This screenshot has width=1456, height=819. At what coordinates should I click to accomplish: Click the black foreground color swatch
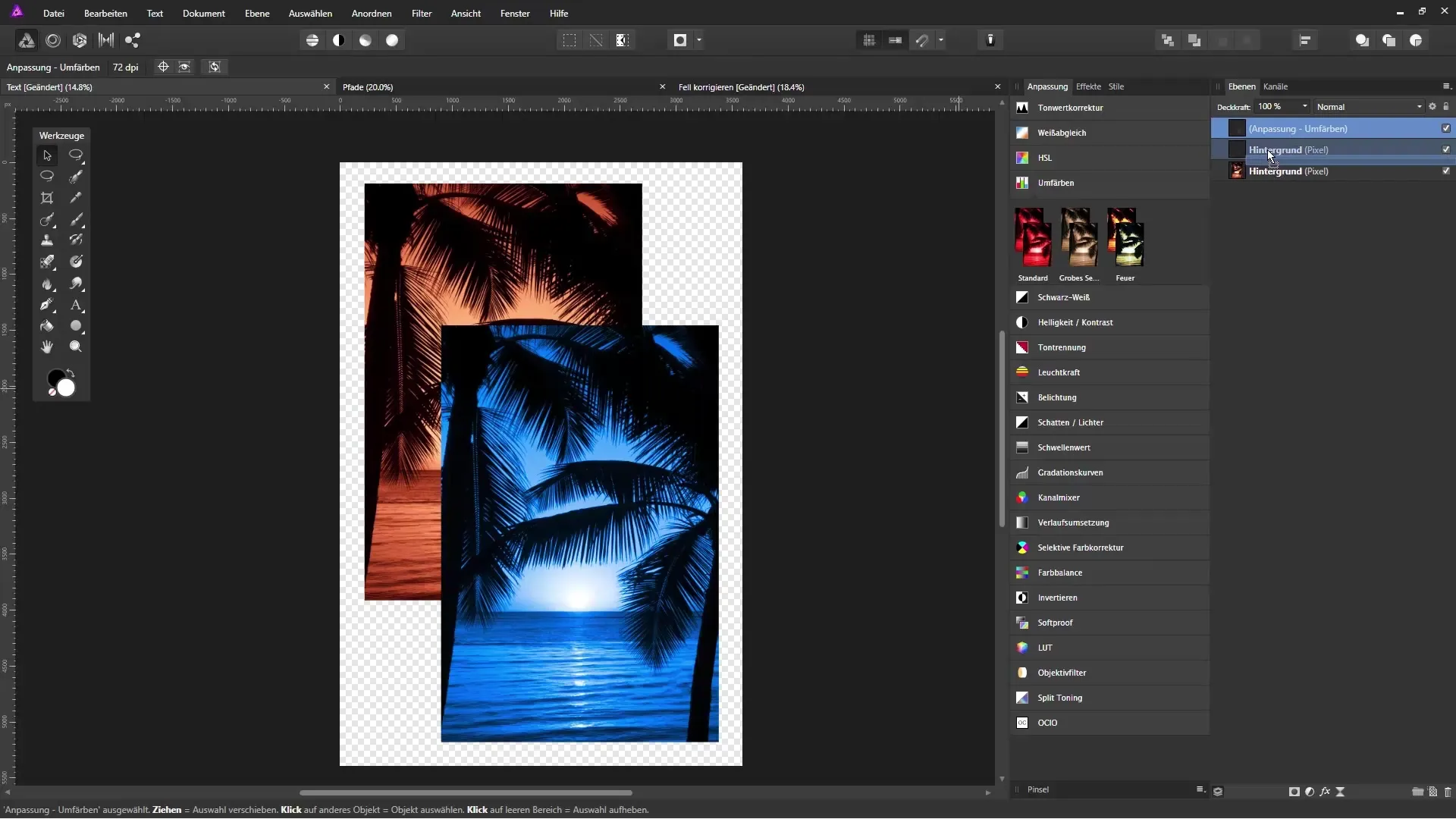55,378
